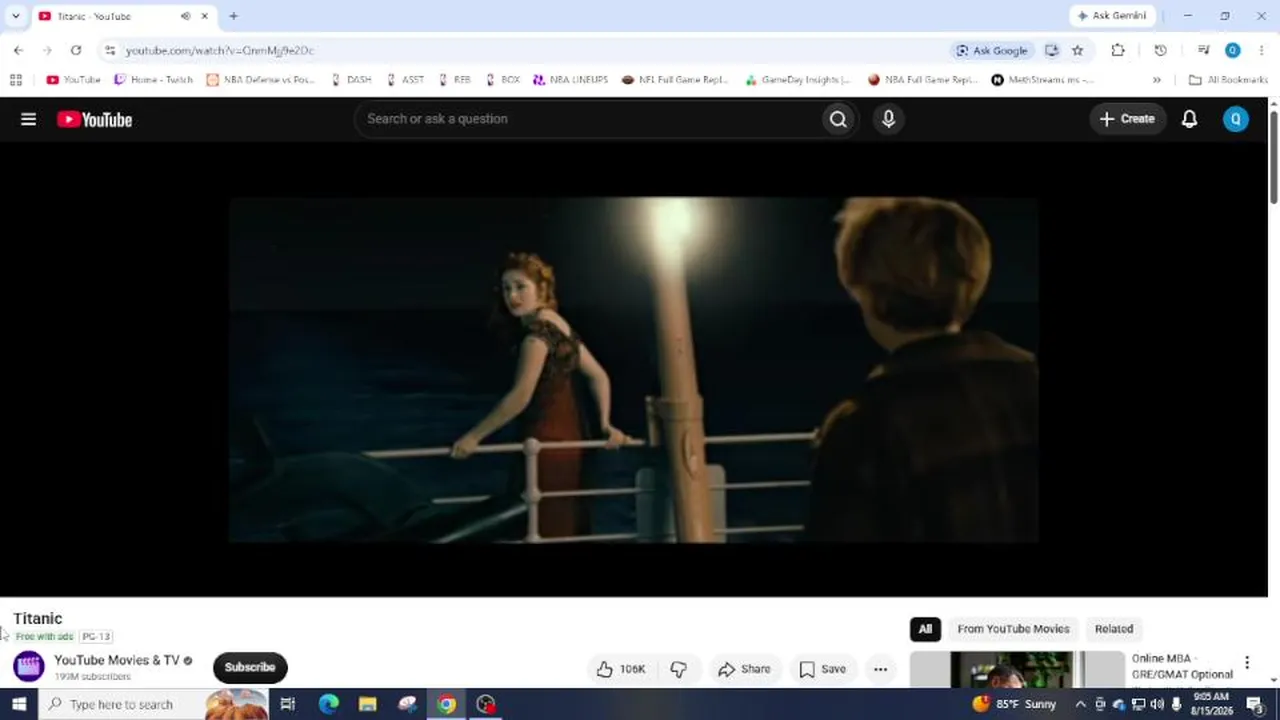The width and height of the screenshot is (1280, 720).
Task: Open the Chrome profile avatar in toolbar
Action: tap(1233, 50)
